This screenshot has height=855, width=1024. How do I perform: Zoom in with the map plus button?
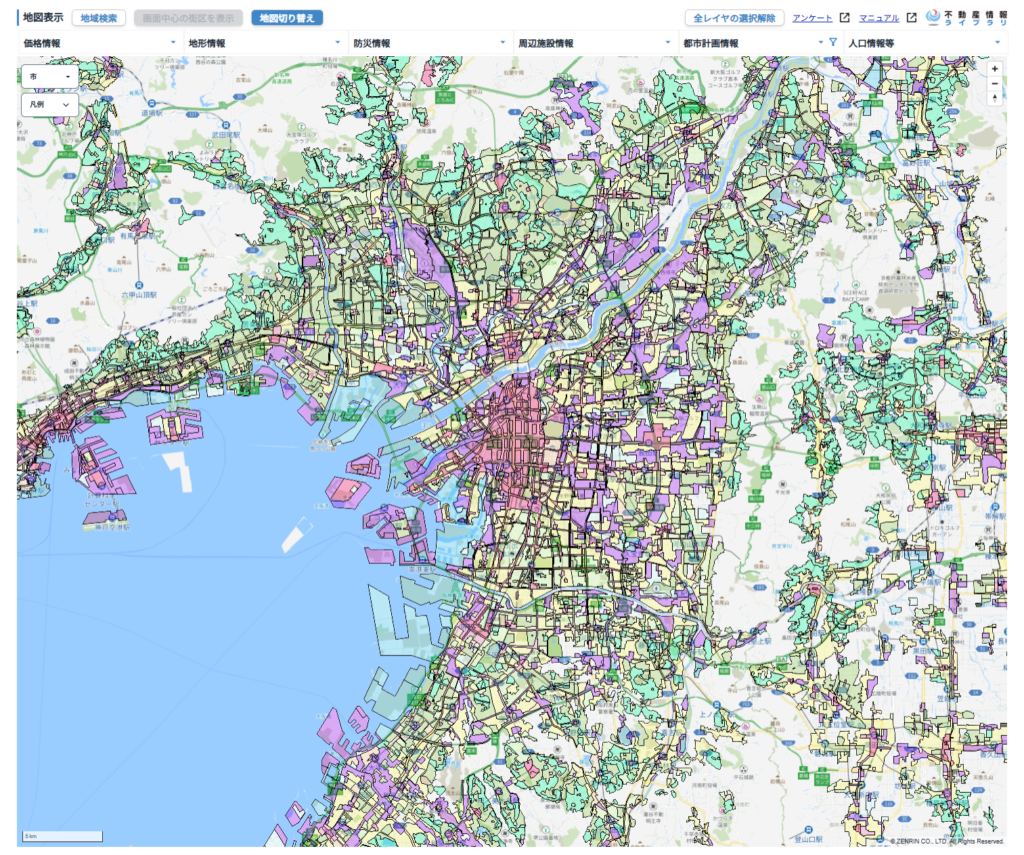pos(994,70)
